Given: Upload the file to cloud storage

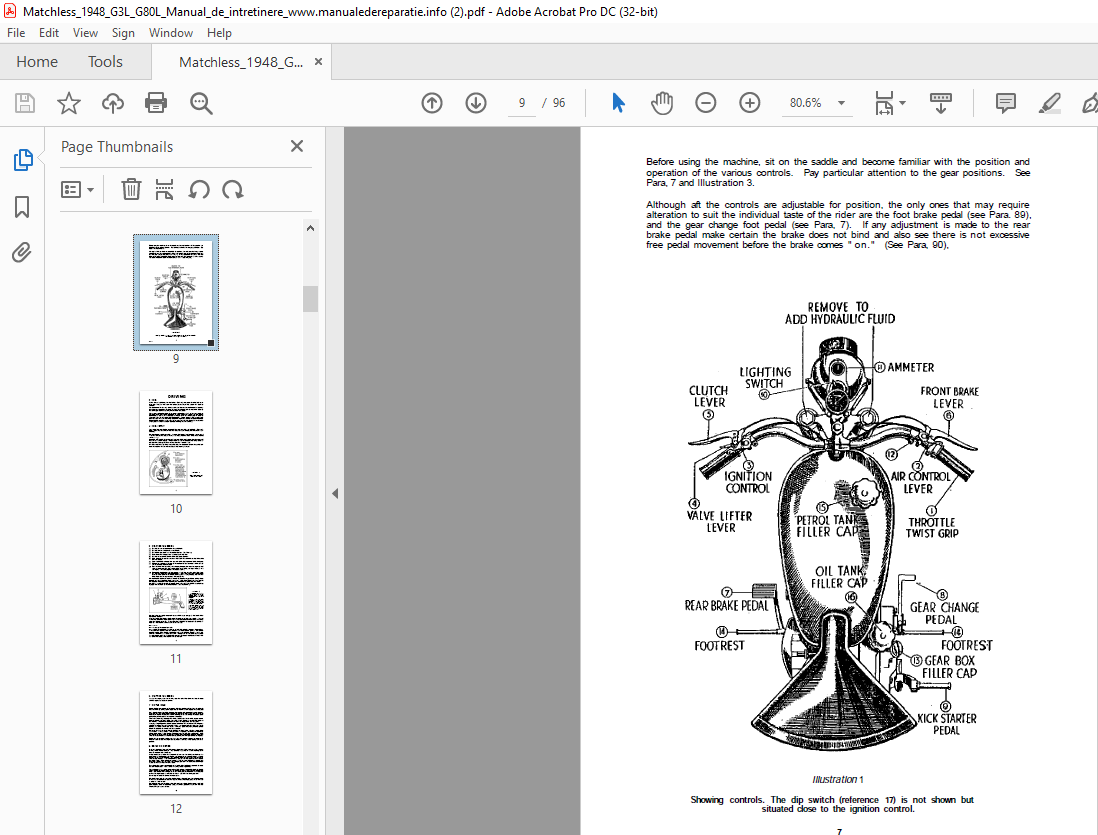Looking at the screenshot, I should click(113, 103).
